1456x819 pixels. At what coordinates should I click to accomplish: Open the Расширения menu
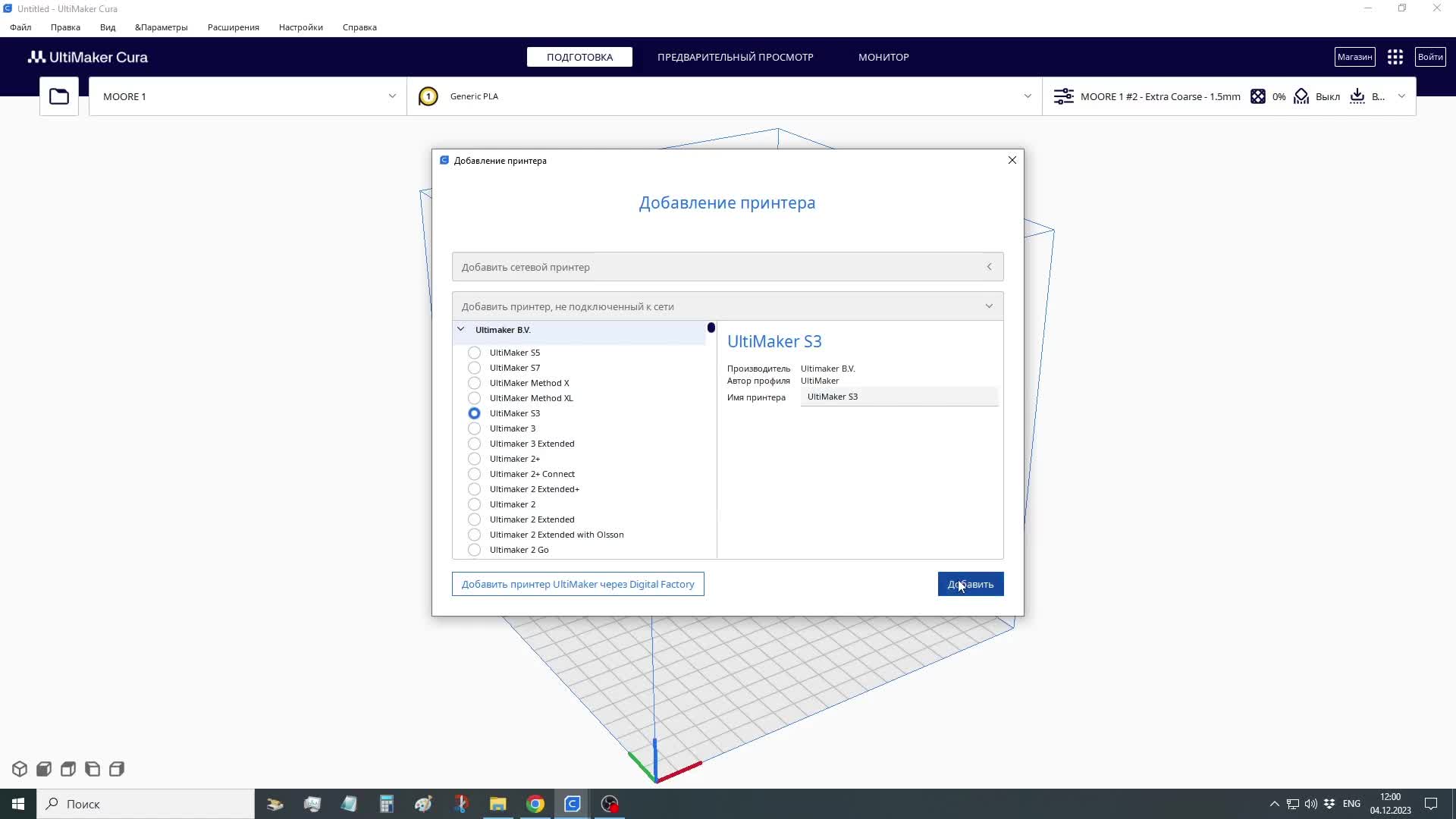[x=234, y=27]
